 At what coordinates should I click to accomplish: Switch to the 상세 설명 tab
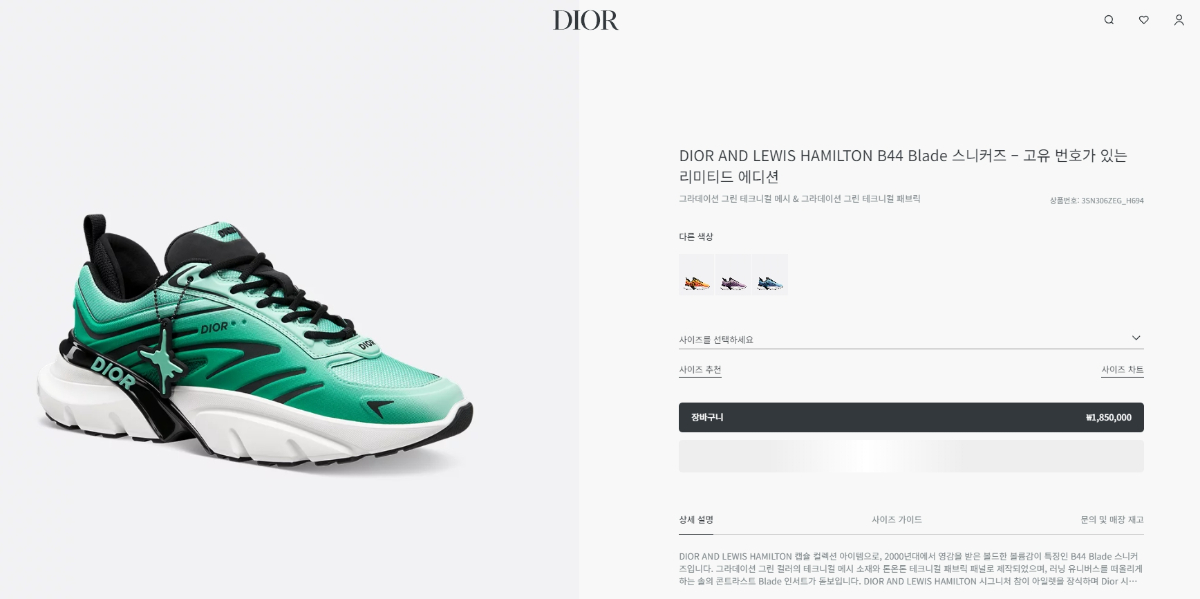point(696,520)
